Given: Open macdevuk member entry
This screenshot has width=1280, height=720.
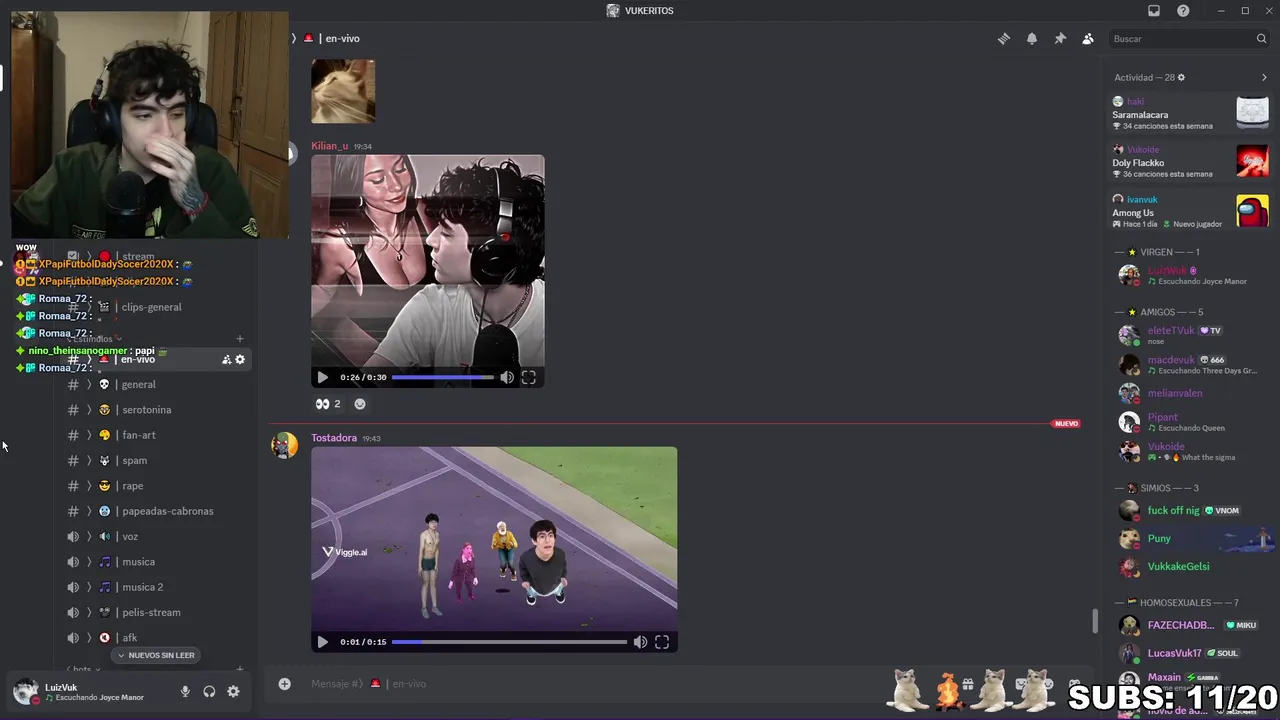Looking at the screenshot, I should 1192,365.
